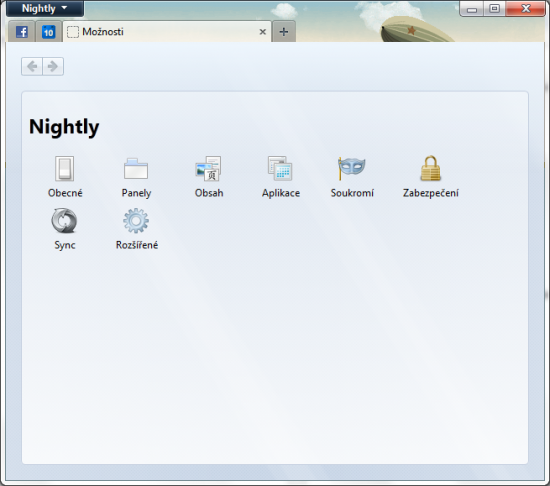Click the Aplikace label

[281, 193]
